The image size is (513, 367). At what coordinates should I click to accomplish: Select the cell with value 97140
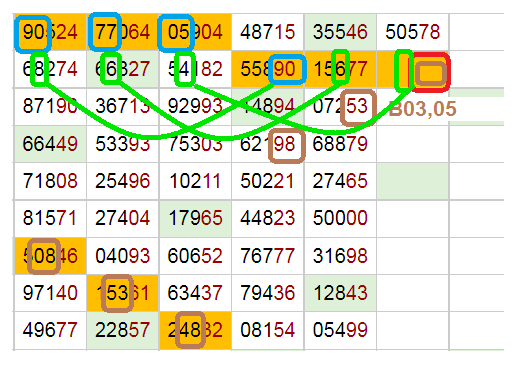50,293
